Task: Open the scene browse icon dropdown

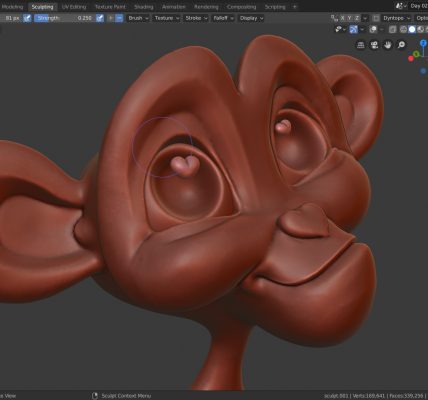Action: (400, 6)
